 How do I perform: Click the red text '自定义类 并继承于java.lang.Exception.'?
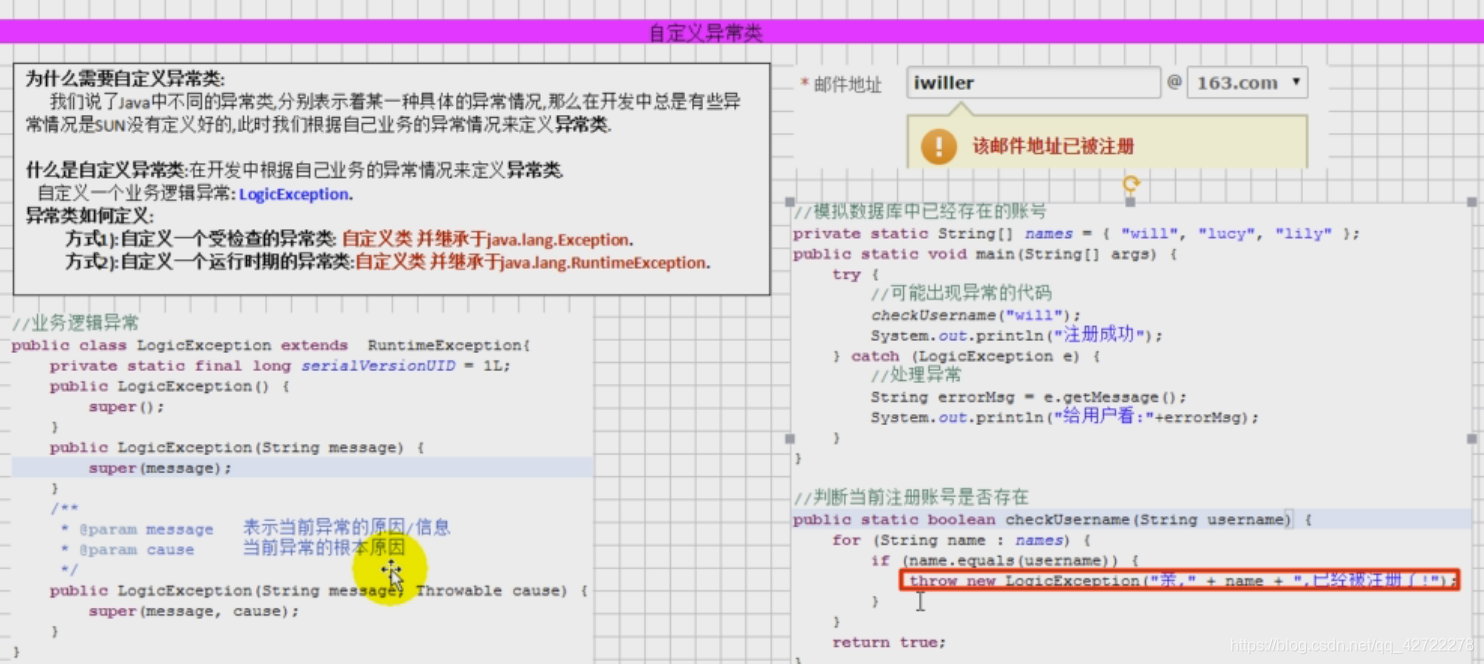pos(488,240)
